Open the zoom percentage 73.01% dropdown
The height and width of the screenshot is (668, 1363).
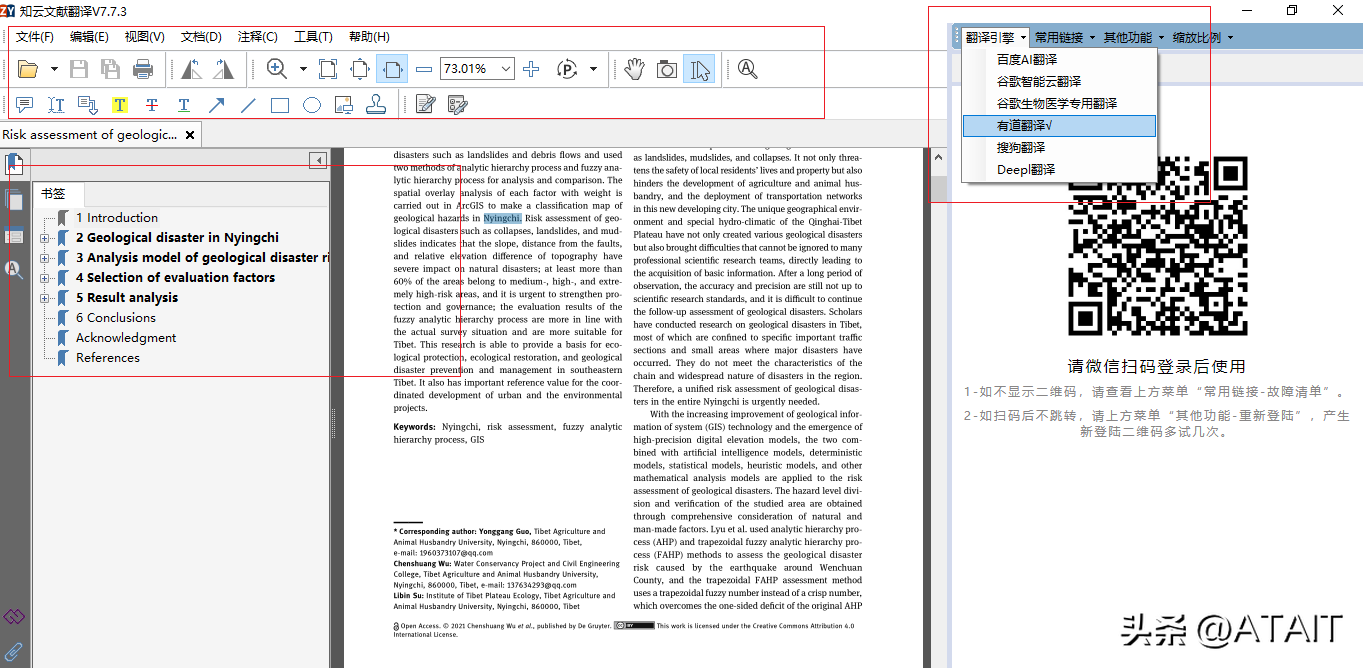[x=506, y=69]
